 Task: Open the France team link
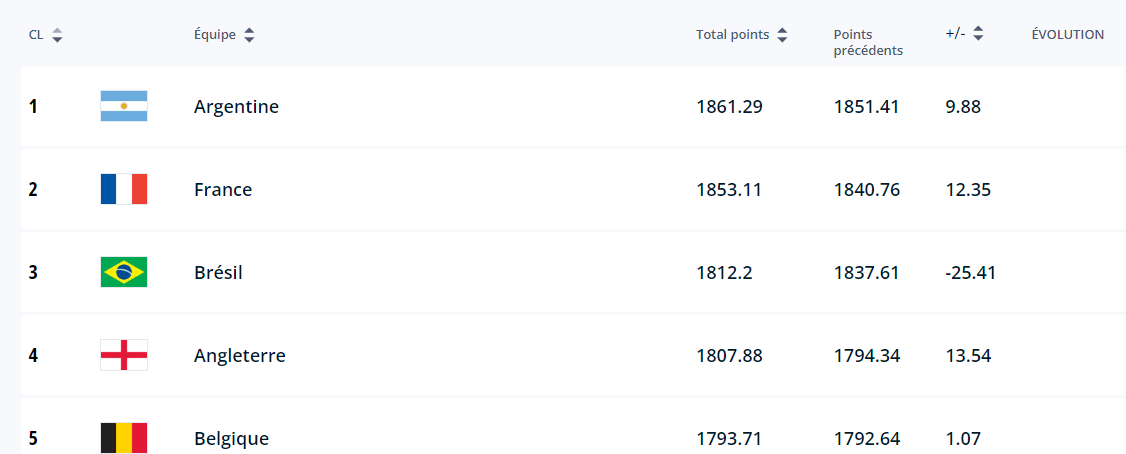[x=223, y=190]
